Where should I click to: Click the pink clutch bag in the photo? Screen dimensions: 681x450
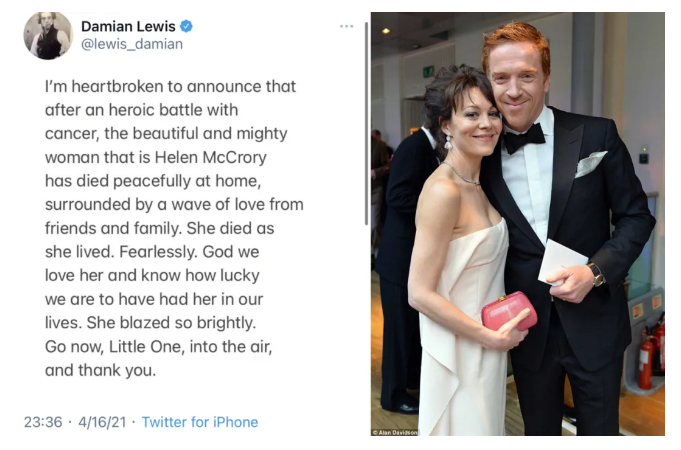(x=508, y=310)
